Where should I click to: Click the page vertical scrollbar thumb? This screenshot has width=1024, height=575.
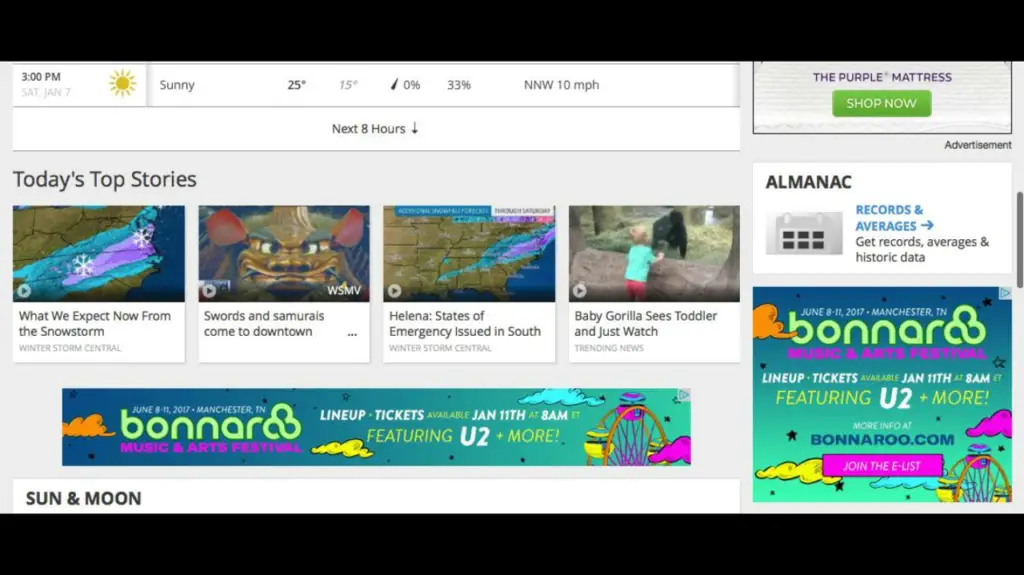(1019, 240)
